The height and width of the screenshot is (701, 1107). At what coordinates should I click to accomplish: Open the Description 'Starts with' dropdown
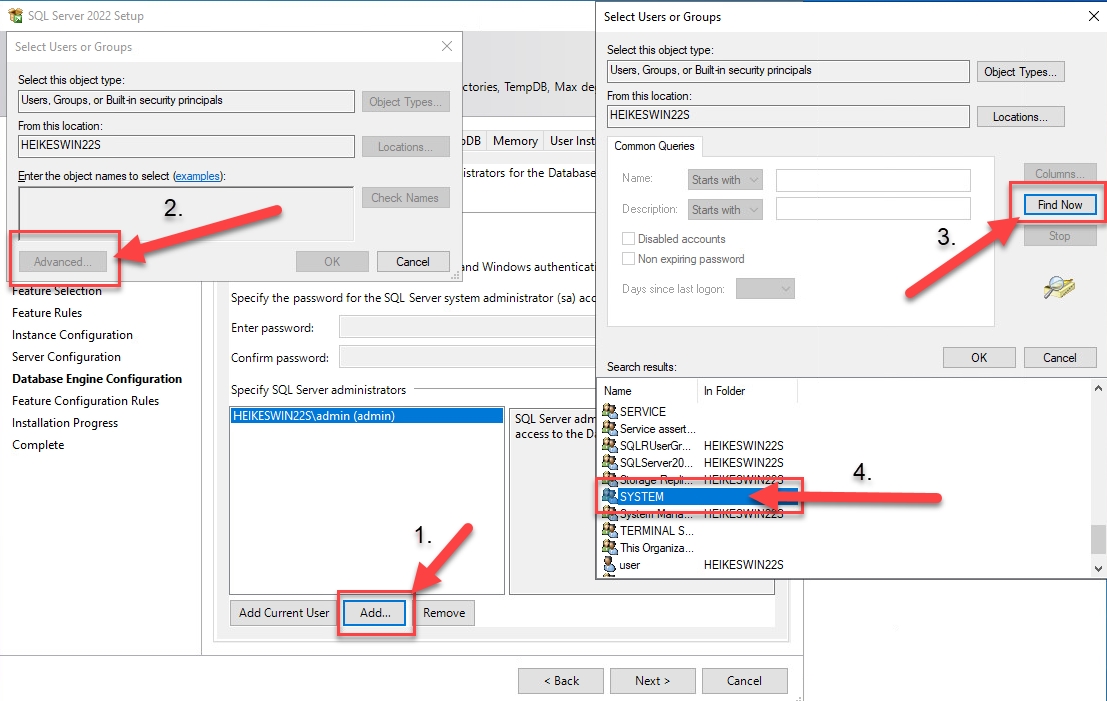tap(725, 209)
